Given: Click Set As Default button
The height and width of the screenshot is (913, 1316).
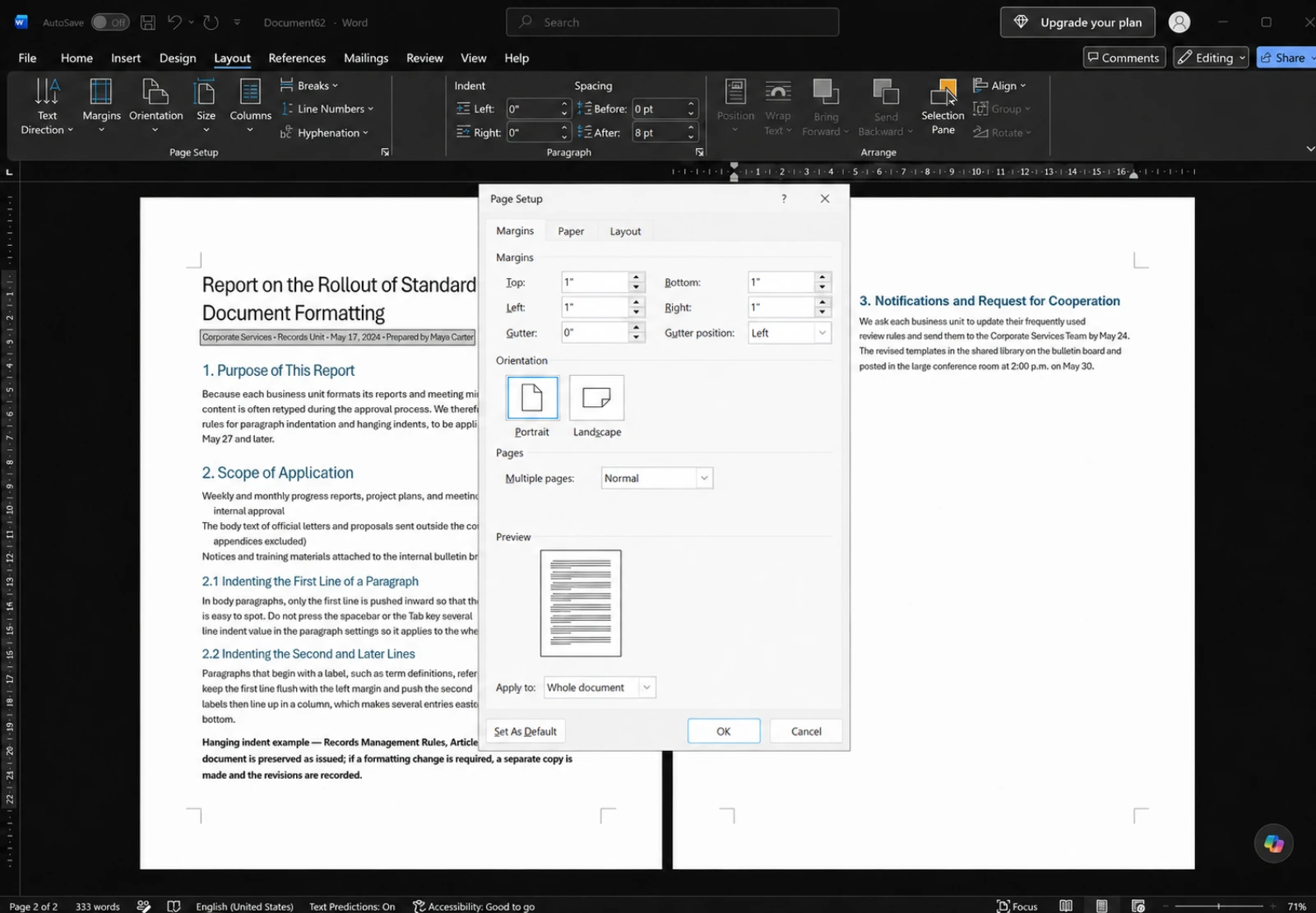Looking at the screenshot, I should point(525,731).
